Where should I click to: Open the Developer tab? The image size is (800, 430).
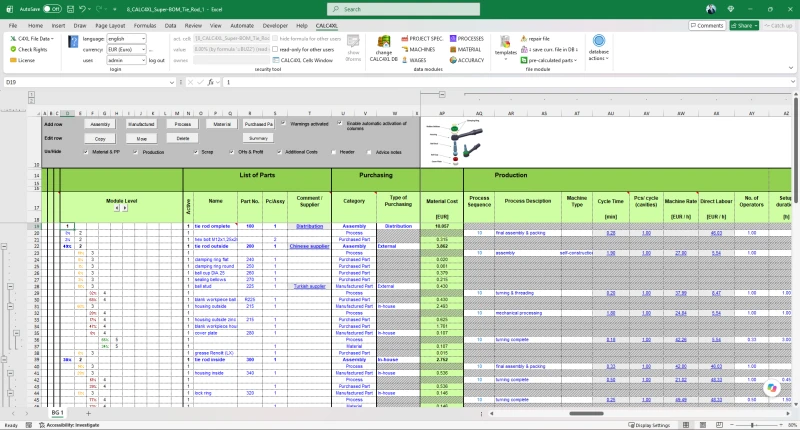pos(275,26)
